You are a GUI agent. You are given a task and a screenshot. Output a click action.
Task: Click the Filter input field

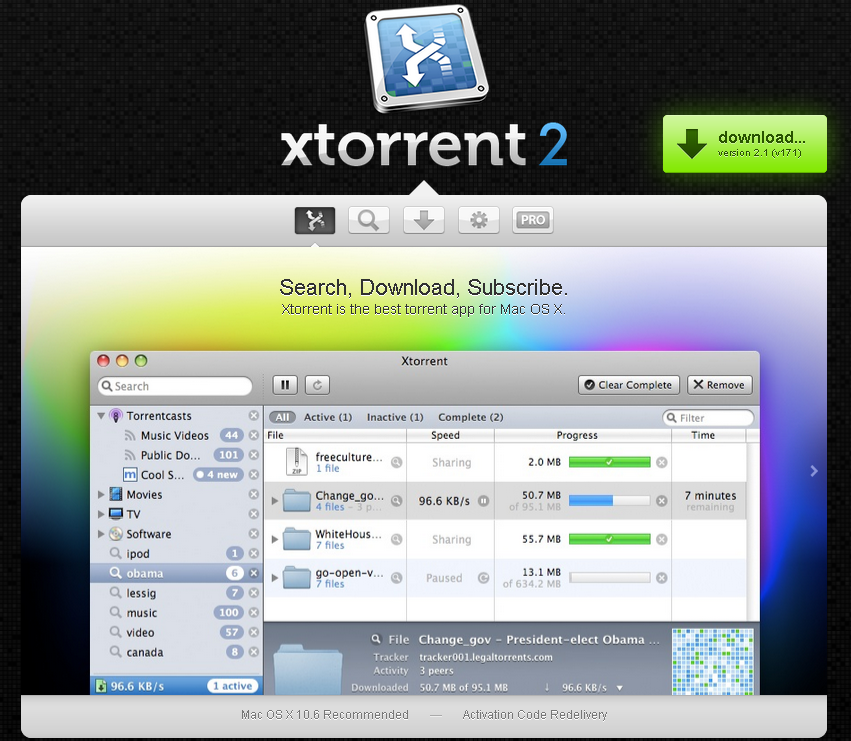point(714,418)
